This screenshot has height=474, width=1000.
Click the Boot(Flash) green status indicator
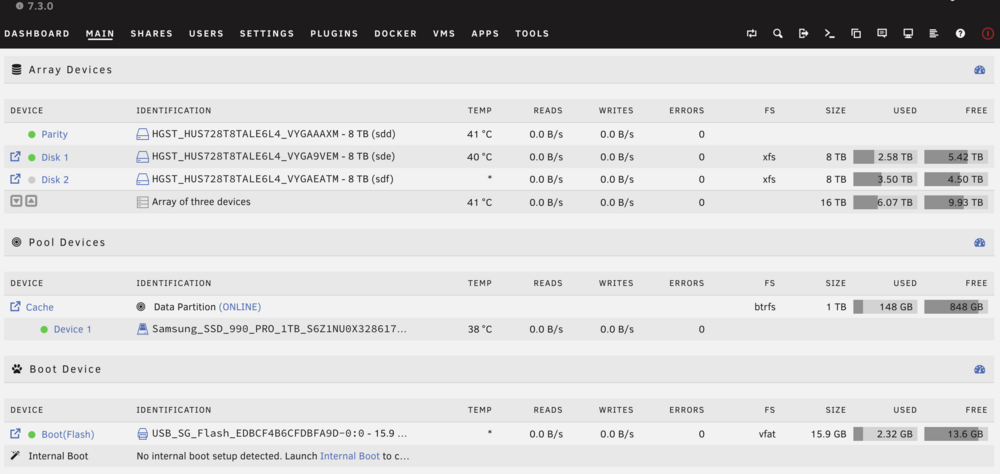(31, 434)
